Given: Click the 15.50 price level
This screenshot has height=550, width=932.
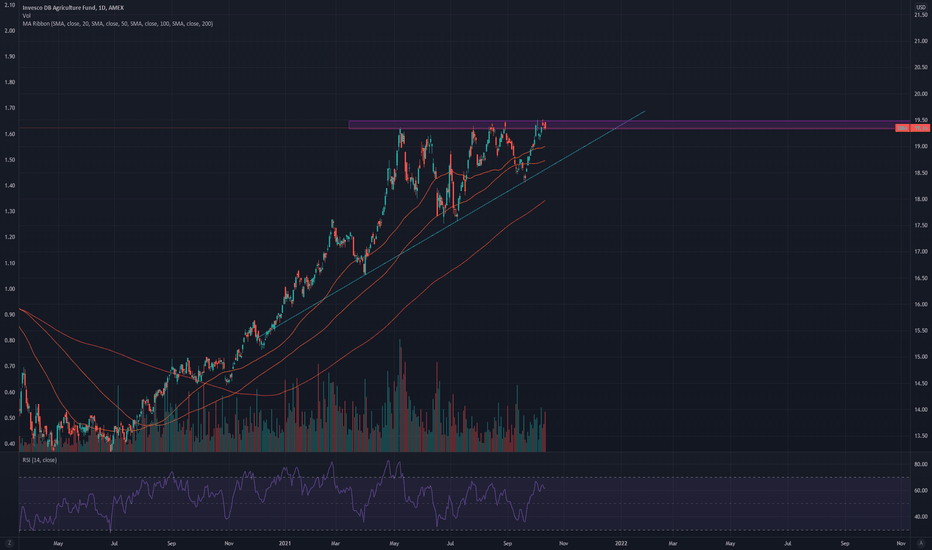Looking at the screenshot, I should pyautogui.click(x=921, y=331).
